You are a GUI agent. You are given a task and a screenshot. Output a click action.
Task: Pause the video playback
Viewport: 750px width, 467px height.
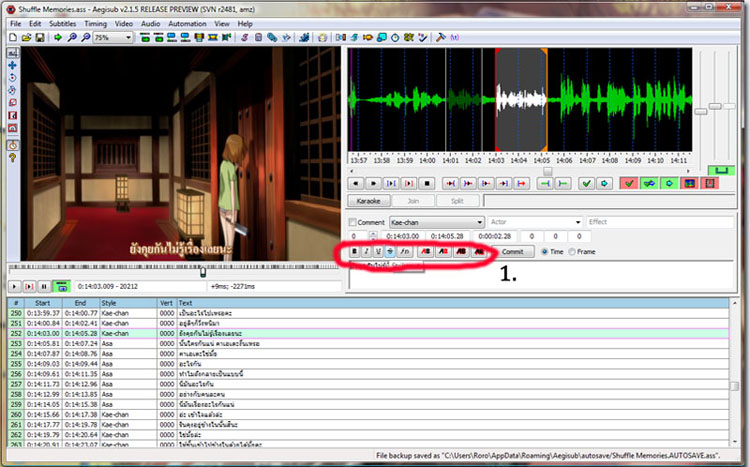44,286
